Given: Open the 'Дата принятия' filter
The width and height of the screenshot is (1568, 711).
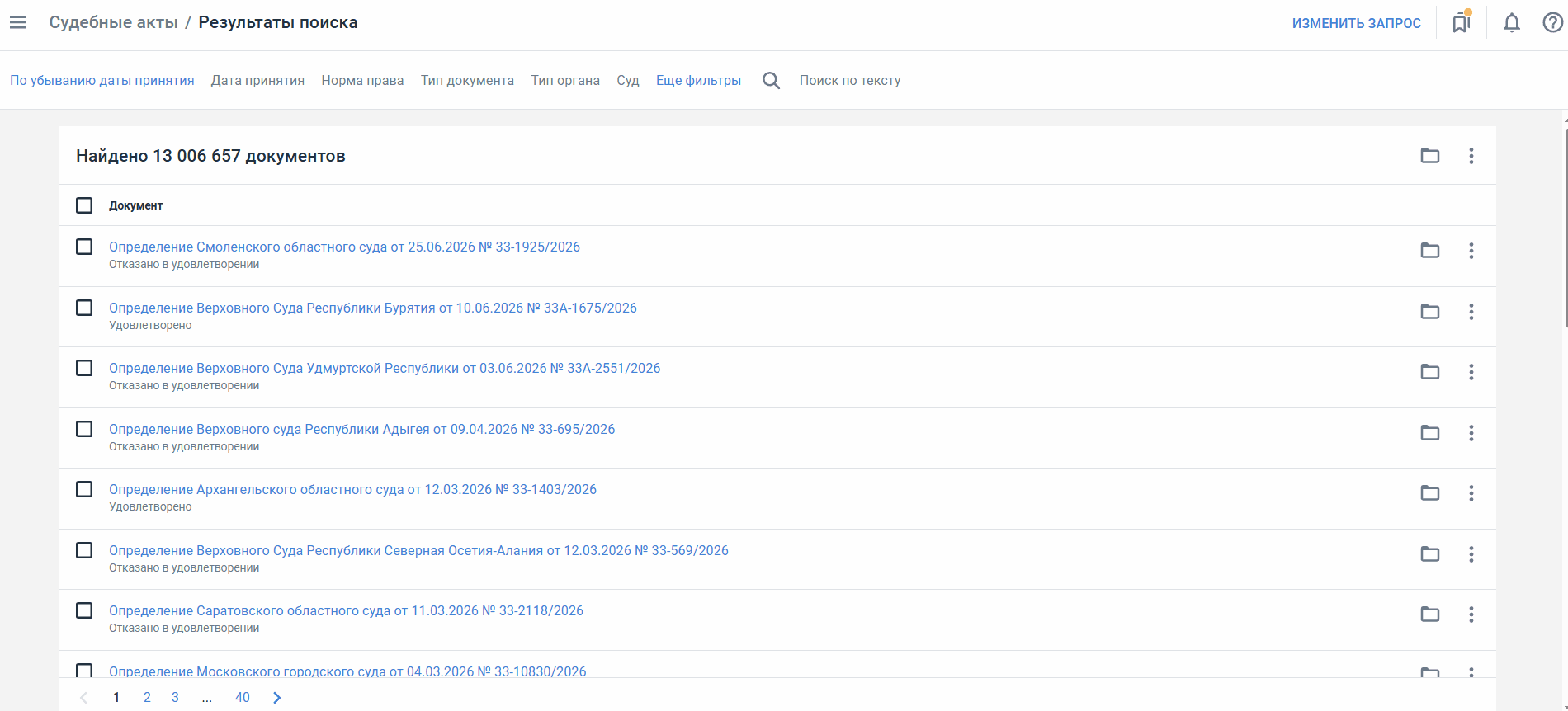Looking at the screenshot, I should [257, 81].
